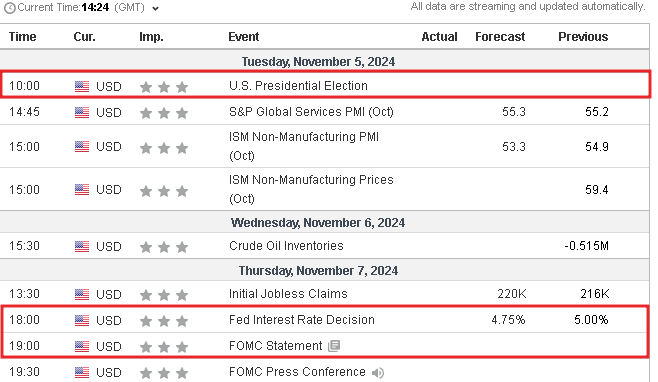This screenshot has width=658, height=382.
Task: Click US flag on S&P Global Services PMI row
Action: tap(82, 113)
